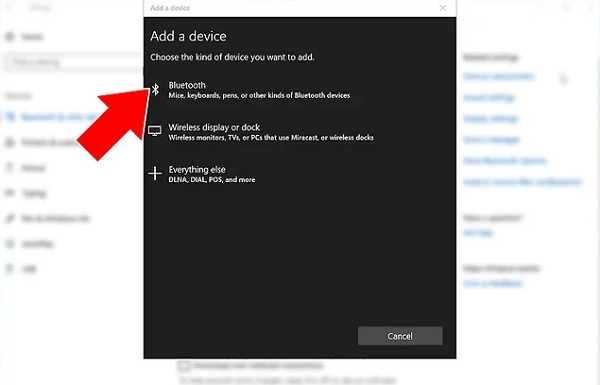Close the Add a device window
Screen dimensions: 600x385
[x=443, y=8]
